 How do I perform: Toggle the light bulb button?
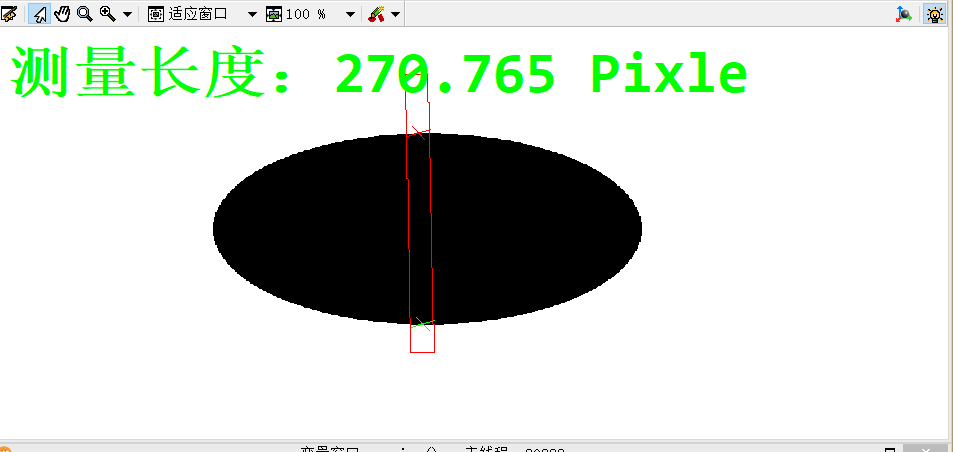[x=935, y=14]
